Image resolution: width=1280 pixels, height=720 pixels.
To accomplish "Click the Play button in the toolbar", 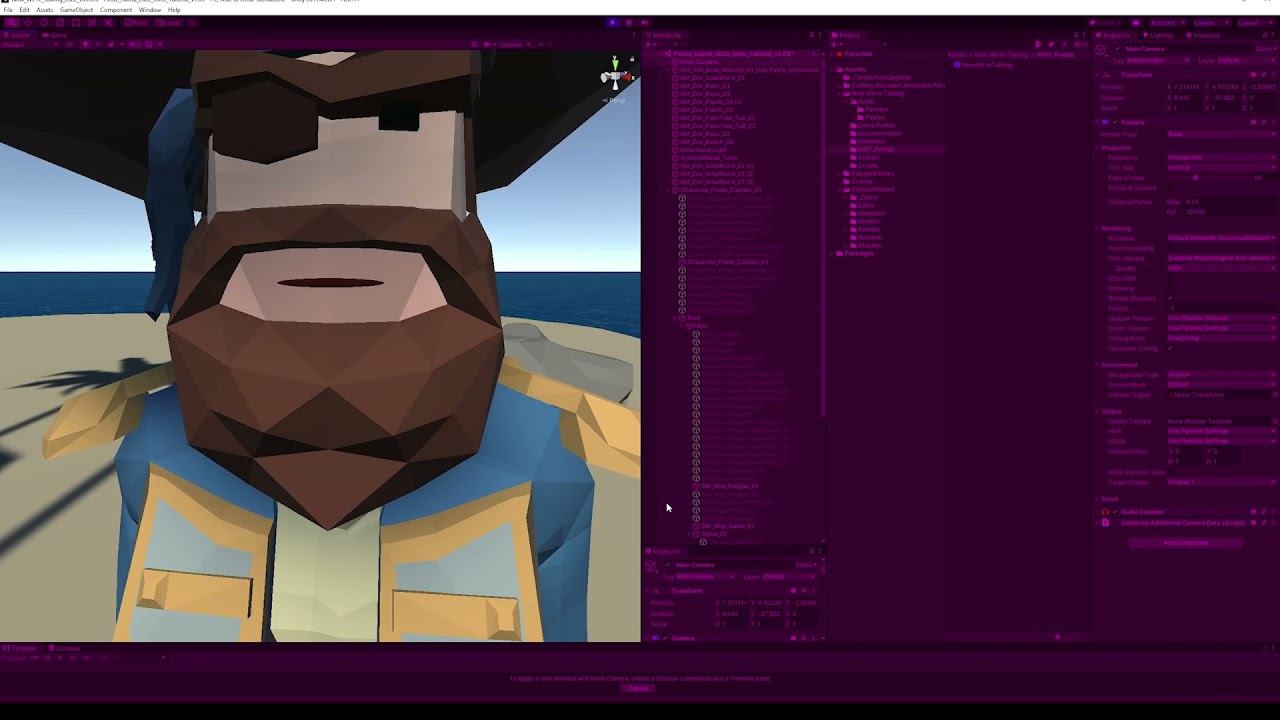I will [613, 22].
